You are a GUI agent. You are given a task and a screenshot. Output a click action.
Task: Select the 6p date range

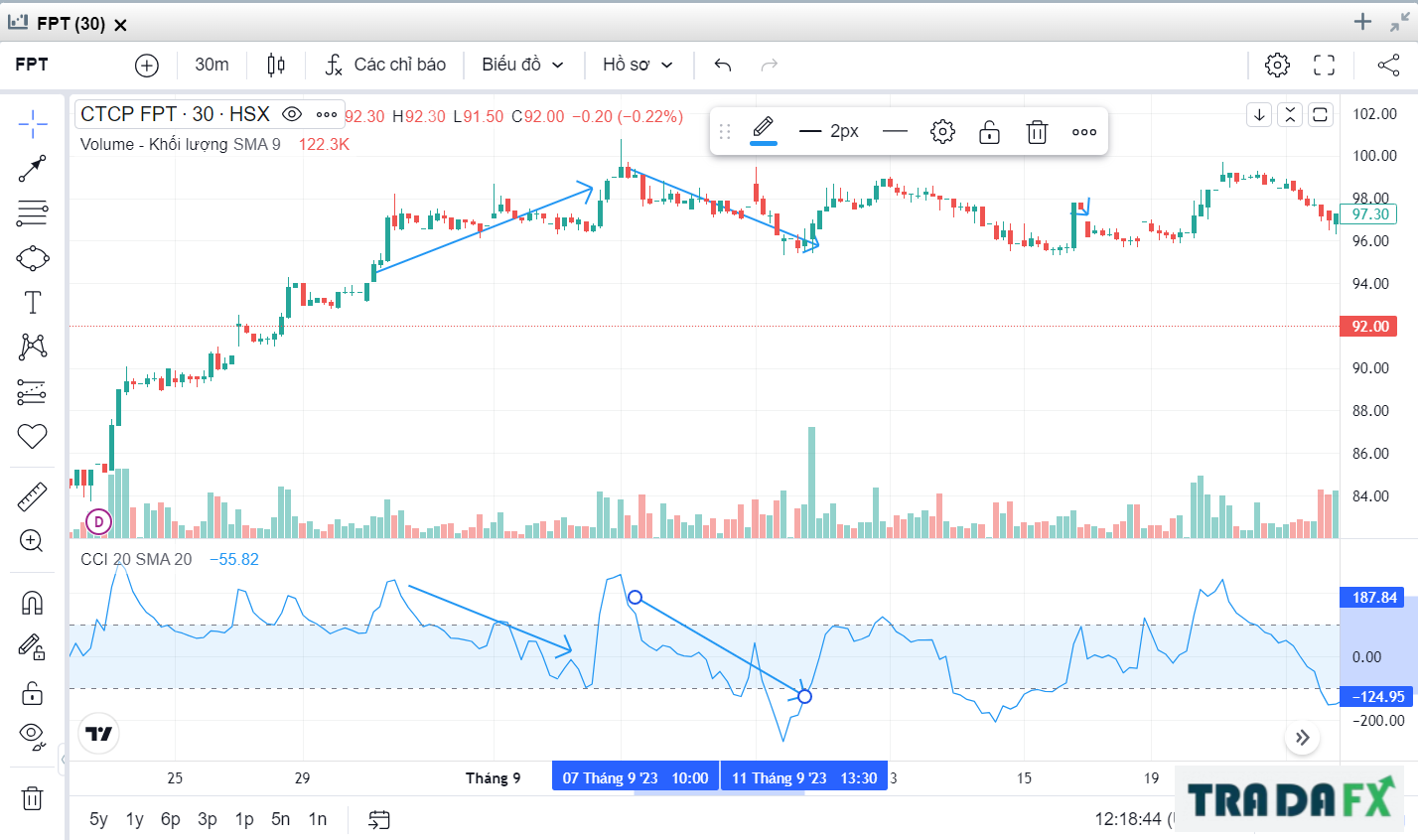click(171, 819)
